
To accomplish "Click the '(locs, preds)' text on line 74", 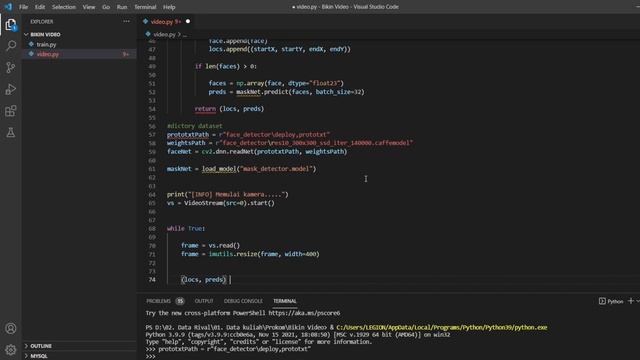I will 204,280.
